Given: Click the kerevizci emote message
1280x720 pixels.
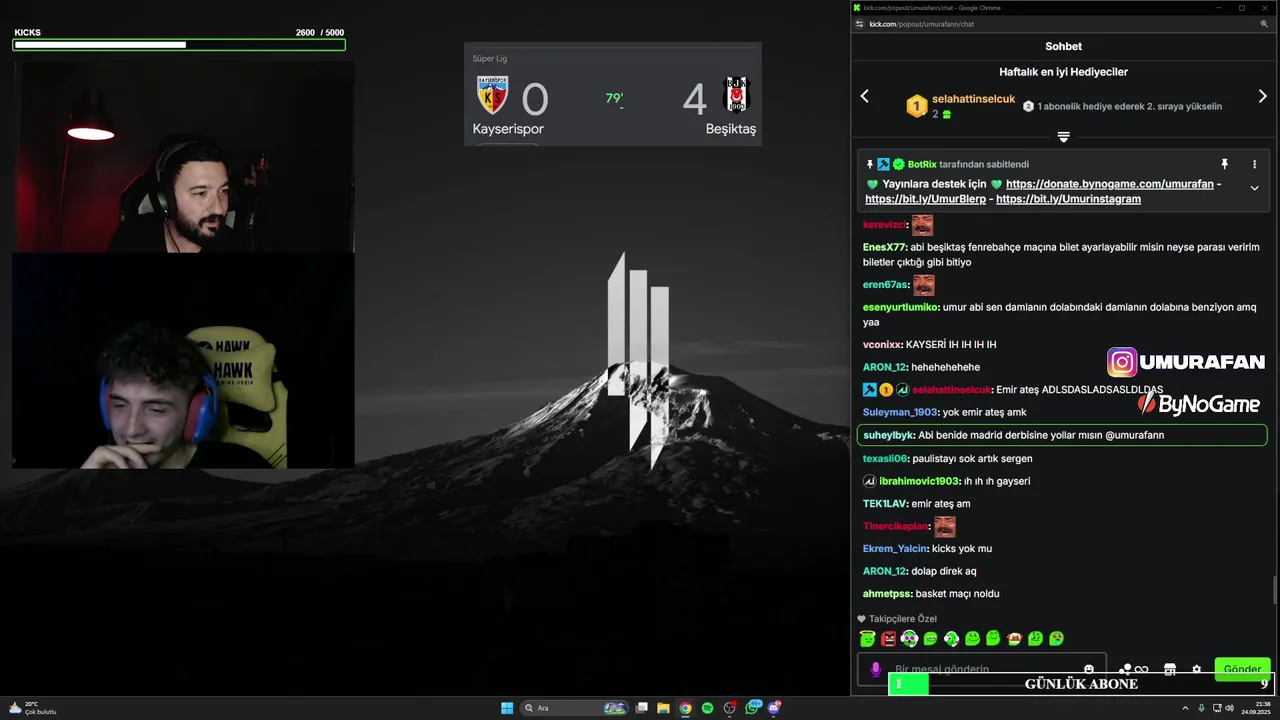Looking at the screenshot, I should pyautogui.click(x=898, y=224).
